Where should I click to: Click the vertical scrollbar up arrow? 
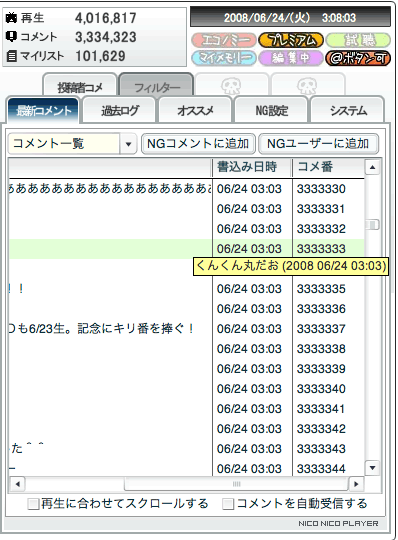372,168
